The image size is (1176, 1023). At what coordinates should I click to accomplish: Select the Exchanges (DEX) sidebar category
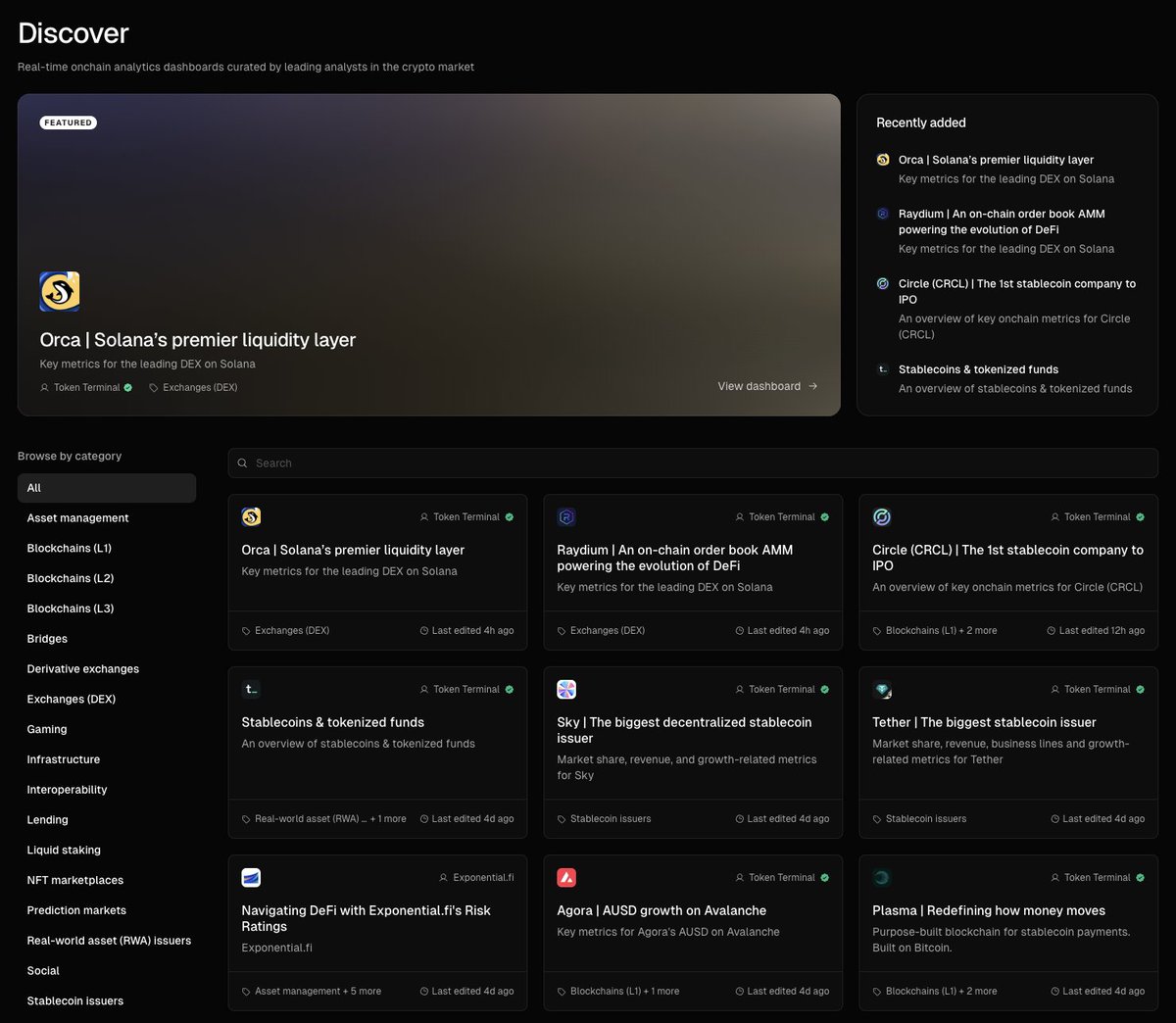click(107, 700)
